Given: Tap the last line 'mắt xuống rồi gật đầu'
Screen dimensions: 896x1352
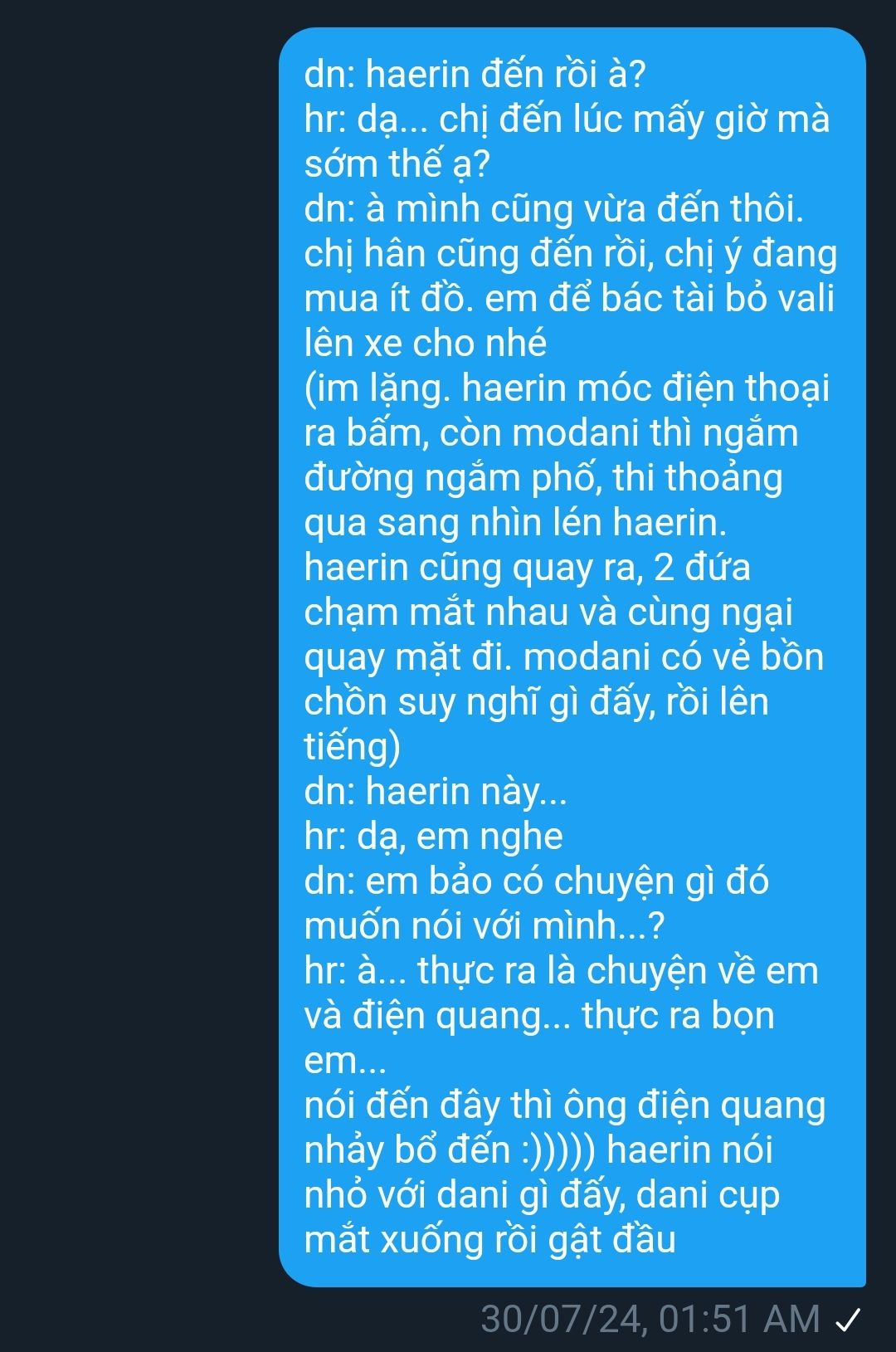Looking at the screenshot, I should (x=490, y=1240).
